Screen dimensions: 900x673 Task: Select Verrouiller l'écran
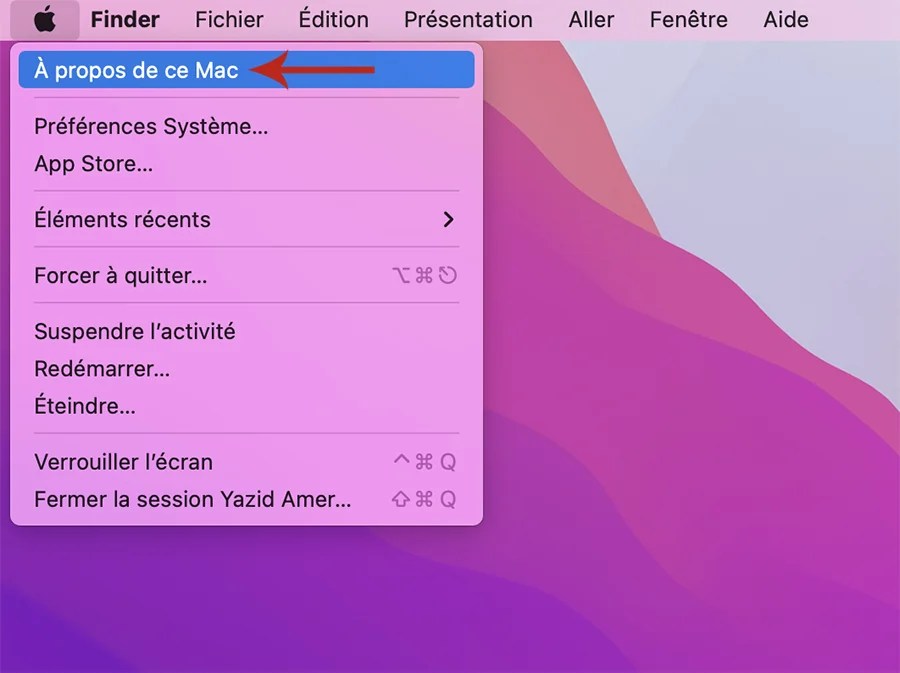246,462
